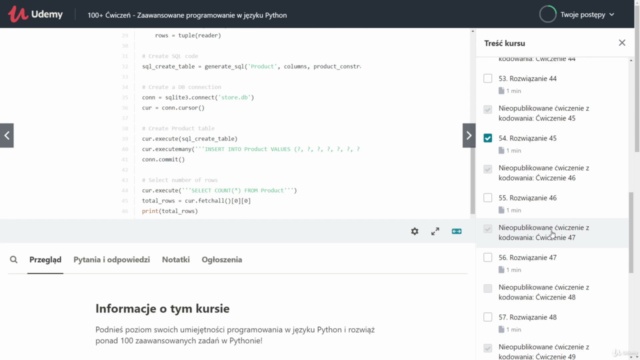640x360 pixels.
Task: Click the Udemy logo
Action: (36, 14)
